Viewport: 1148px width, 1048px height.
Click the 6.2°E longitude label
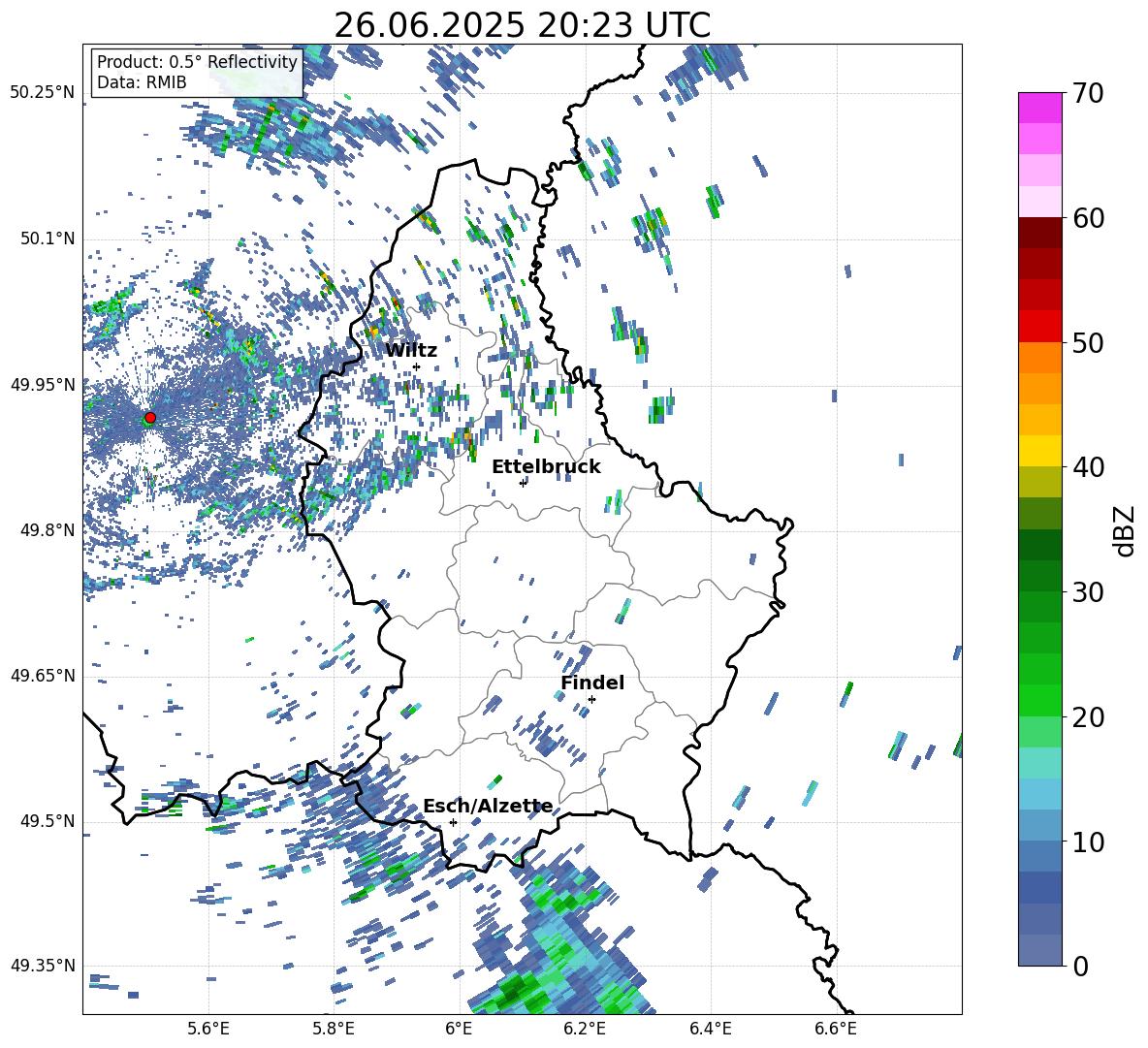pos(585,1029)
